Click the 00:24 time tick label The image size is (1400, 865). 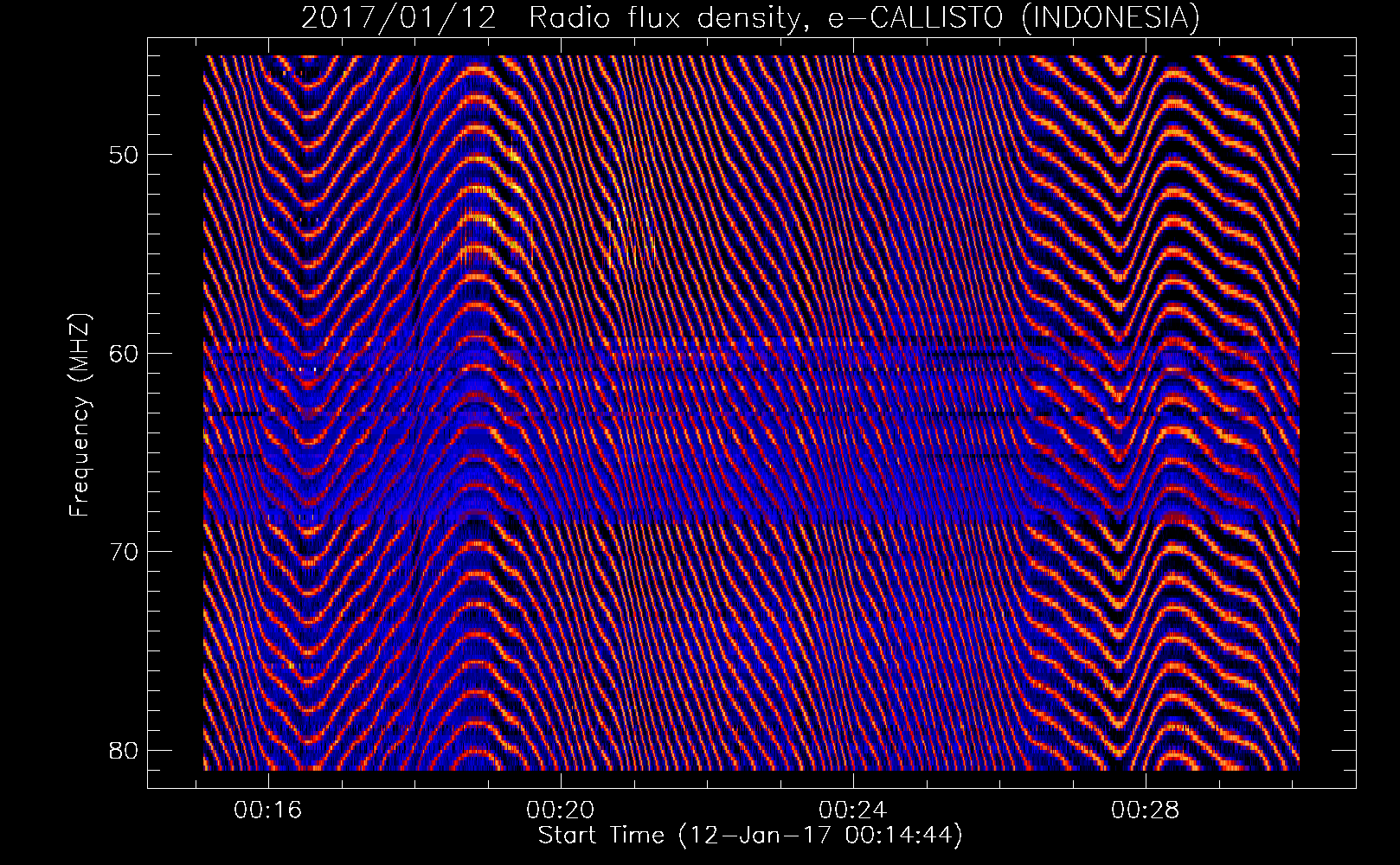click(x=853, y=811)
